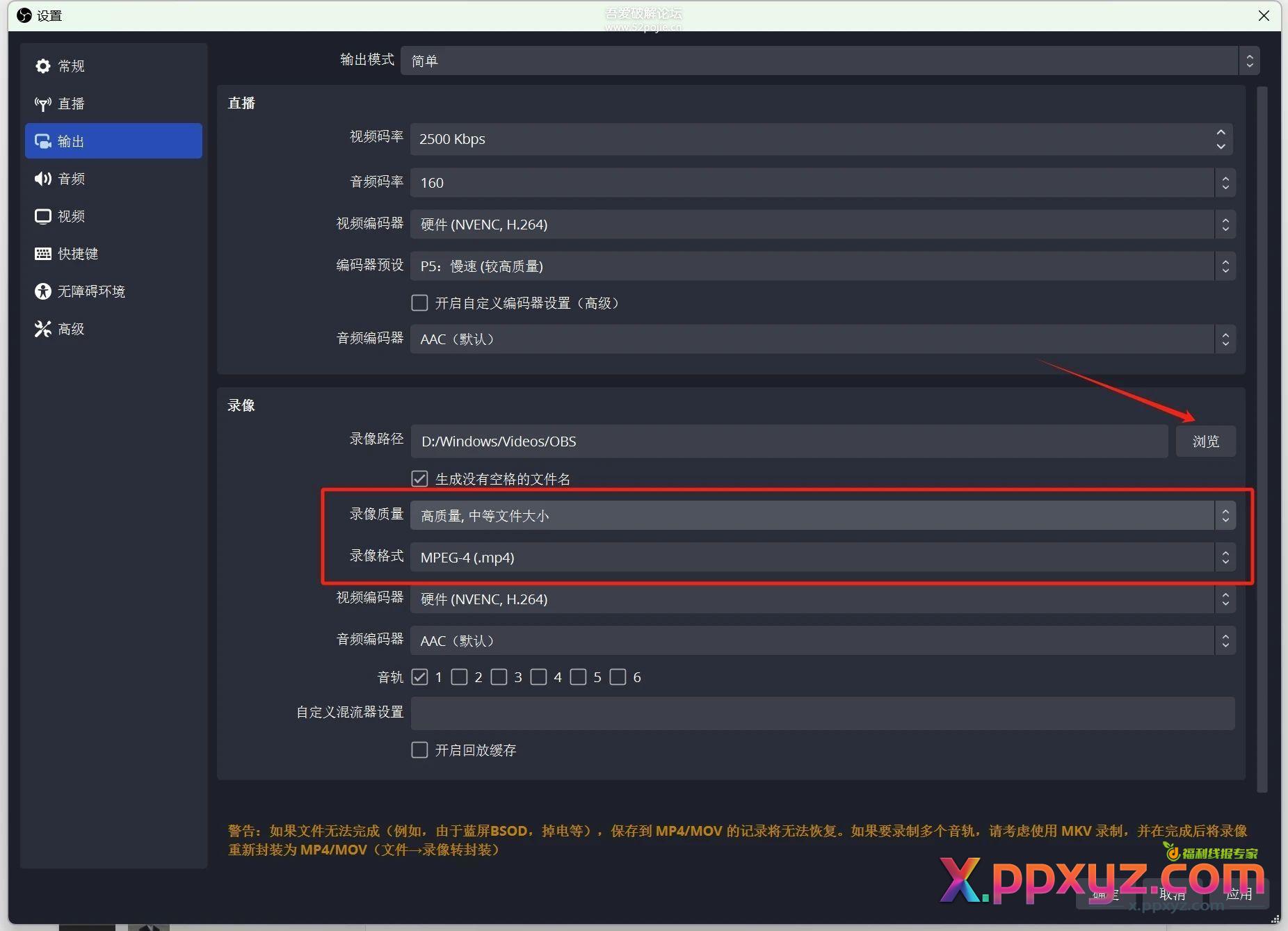Click the Audio speaker icon in sidebar

43,179
